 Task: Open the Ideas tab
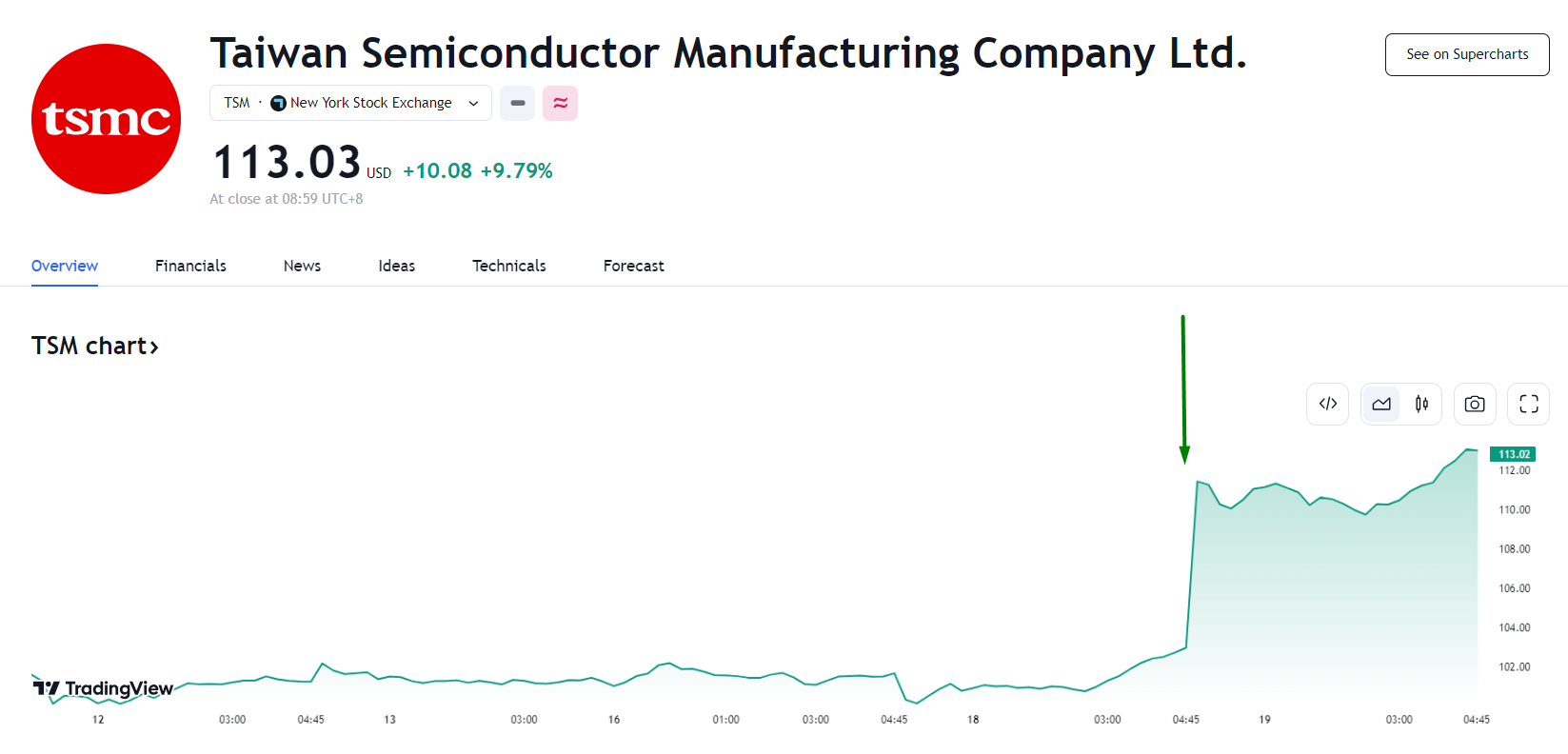pyautogui.click(x=396, y=266)
